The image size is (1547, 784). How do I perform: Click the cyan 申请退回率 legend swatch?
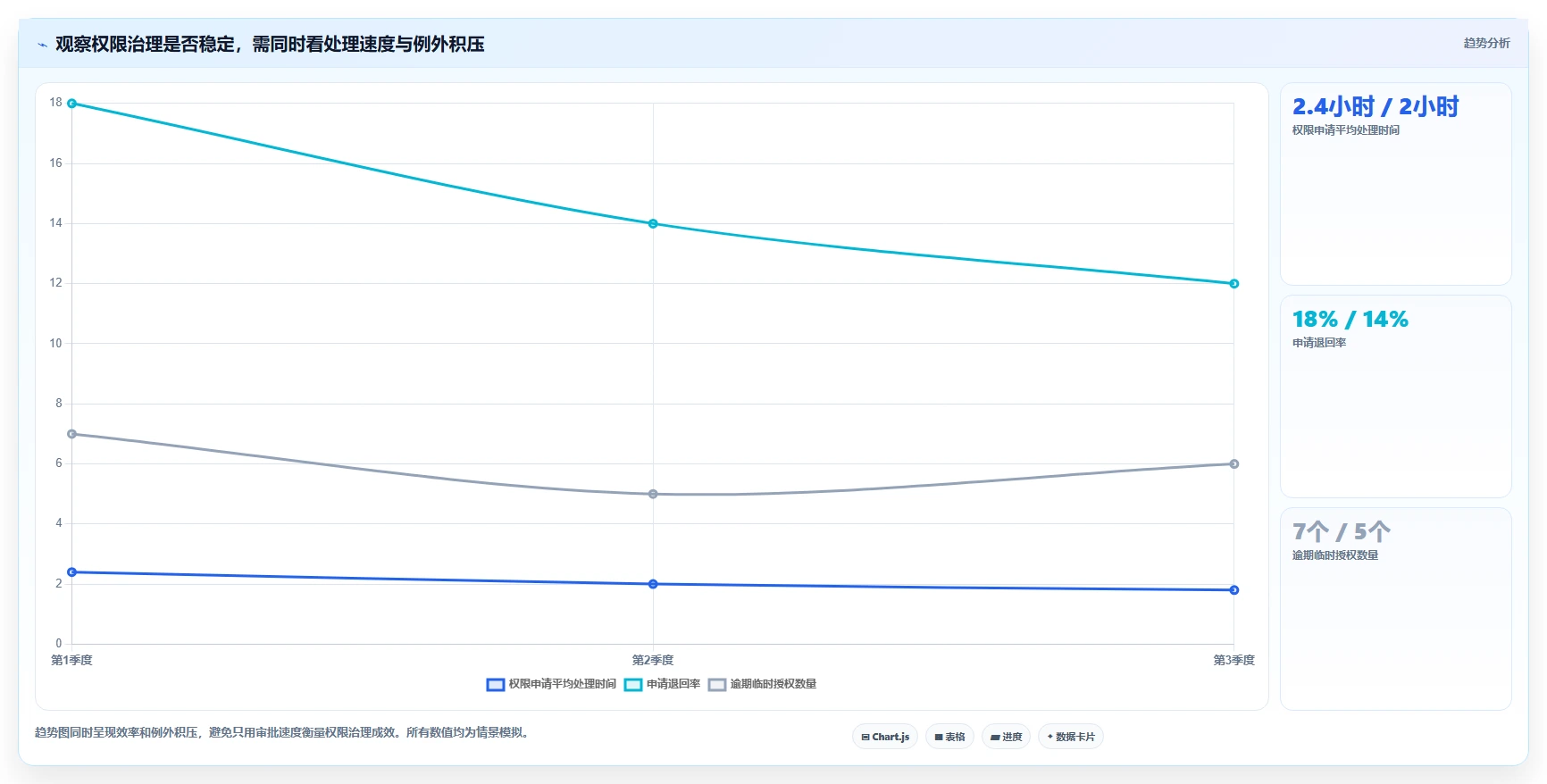(633, 685)
